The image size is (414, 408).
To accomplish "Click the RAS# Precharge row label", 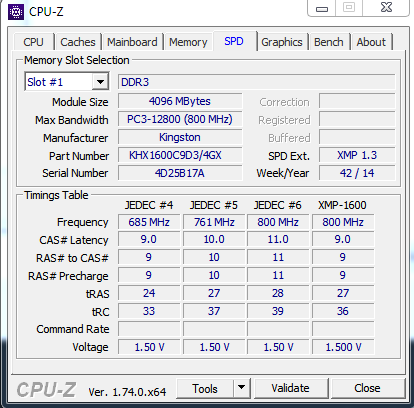I will tap(68, 276).
